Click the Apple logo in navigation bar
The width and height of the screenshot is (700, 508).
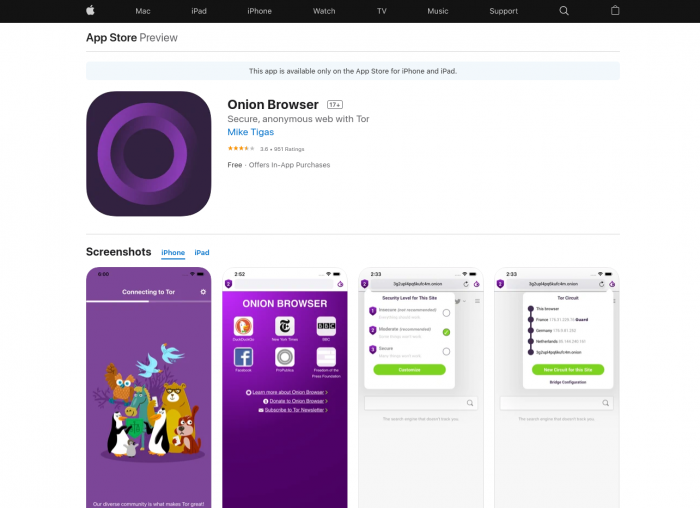coord(90,10)
